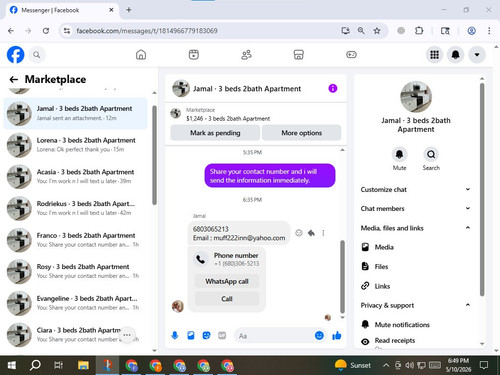Image resolution: width=500 pixels, height=375 pixels.
Task: Open a new browser tab
Action: click(x=129, y=10)
